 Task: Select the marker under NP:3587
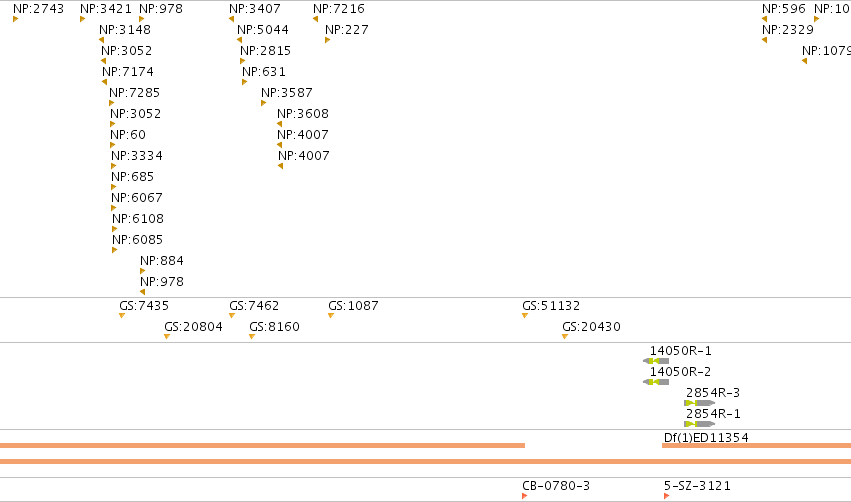[x=264, y=103]
